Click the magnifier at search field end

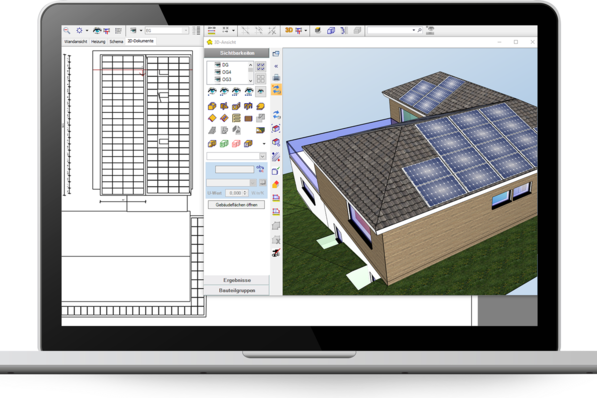pyautogui.click(x=419, y=30)
